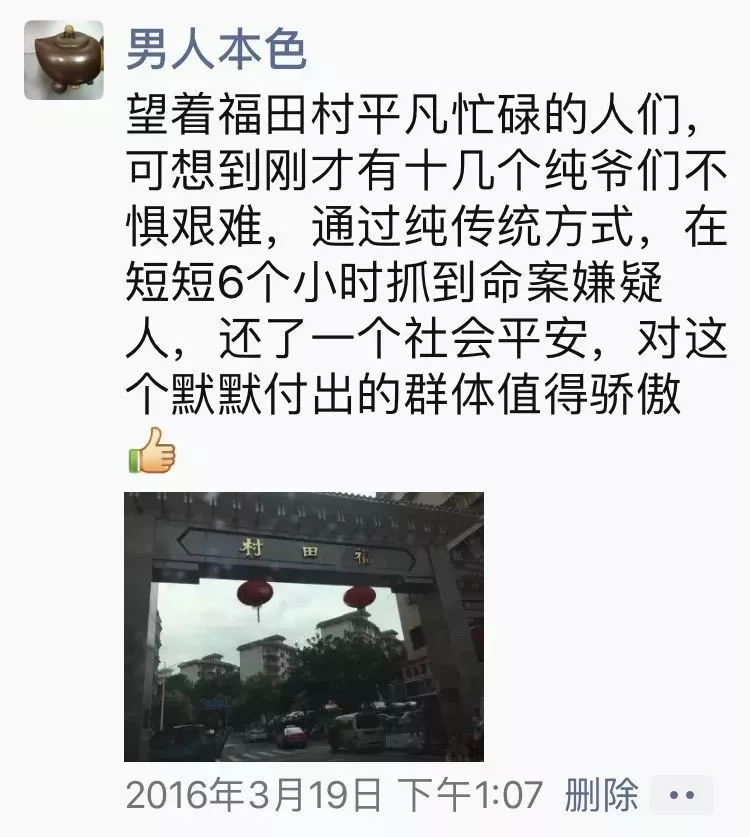Click the thumbs-up emoji in the post
The width and height of the screenshot is (750, 837).
pyautogui.click(x=152, y=451)
